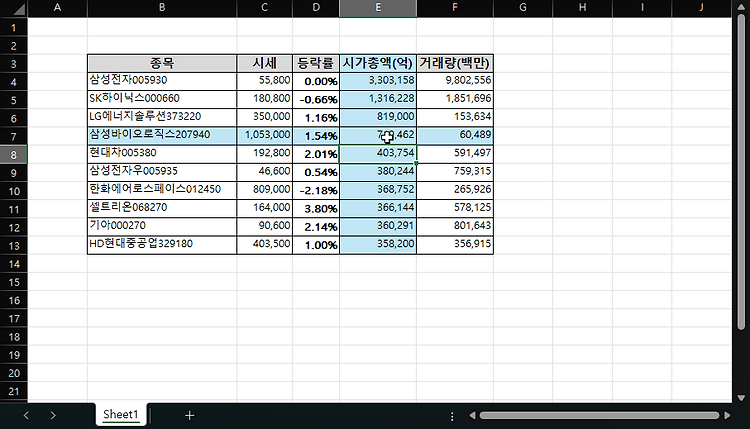This screenshot has height=429, width=750.
Task: Click the volume cell 801,643
Action: 455,227
